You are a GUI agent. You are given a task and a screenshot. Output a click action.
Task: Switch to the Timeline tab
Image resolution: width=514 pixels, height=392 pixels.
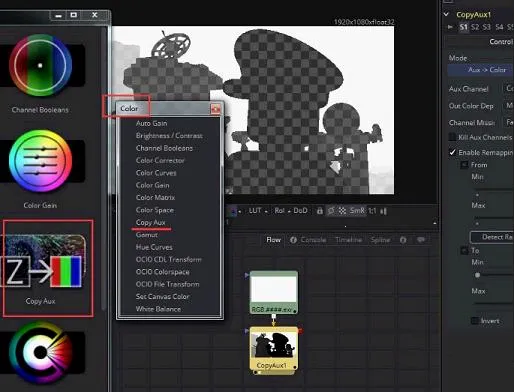tap(348, 240)
